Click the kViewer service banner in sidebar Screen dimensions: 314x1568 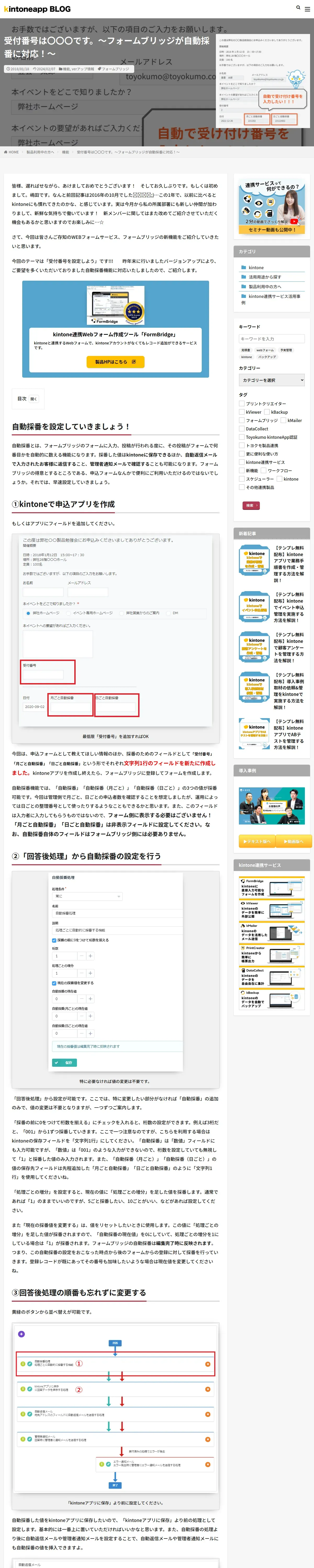point(271,910)
